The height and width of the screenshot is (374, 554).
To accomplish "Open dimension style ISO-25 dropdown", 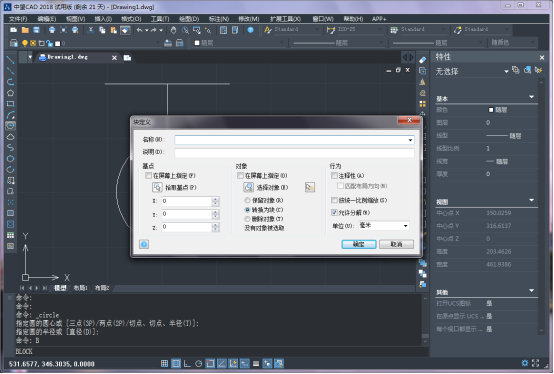I will point(380,30).
